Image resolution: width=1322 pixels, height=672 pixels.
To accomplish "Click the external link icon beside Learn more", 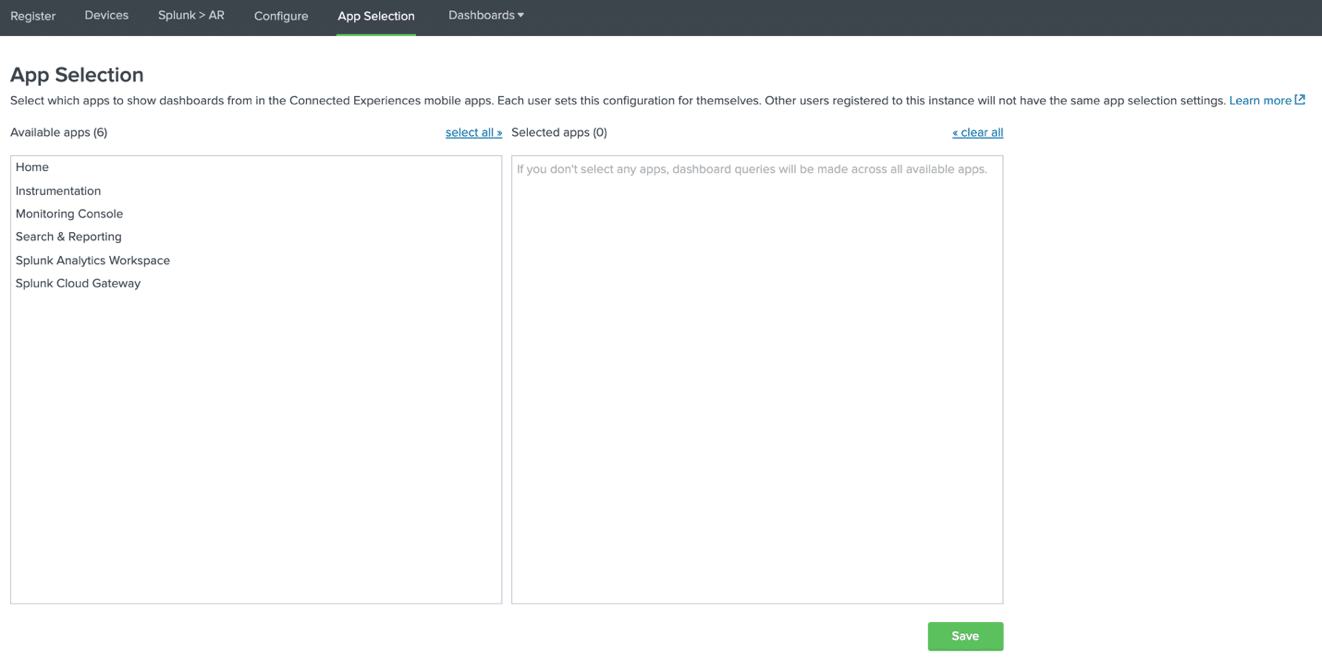I will [1300, 99].
